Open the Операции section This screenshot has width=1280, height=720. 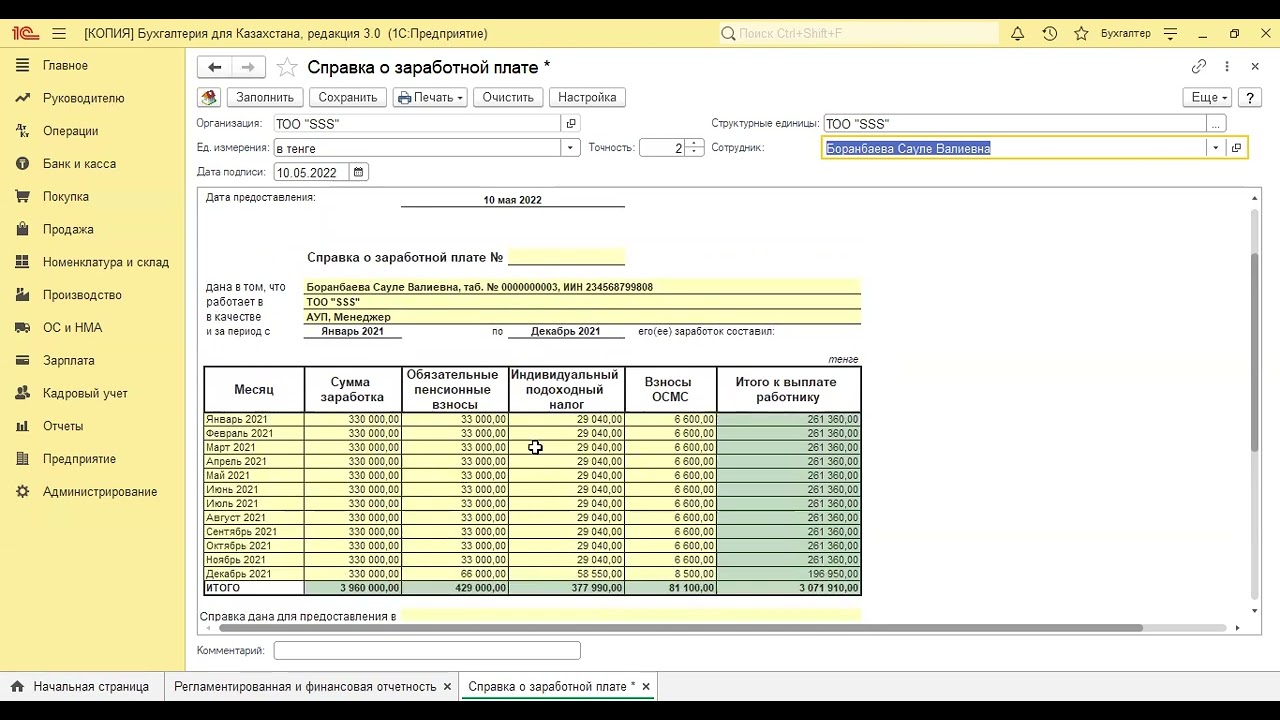pyautogui.click(x=70, y=131)
